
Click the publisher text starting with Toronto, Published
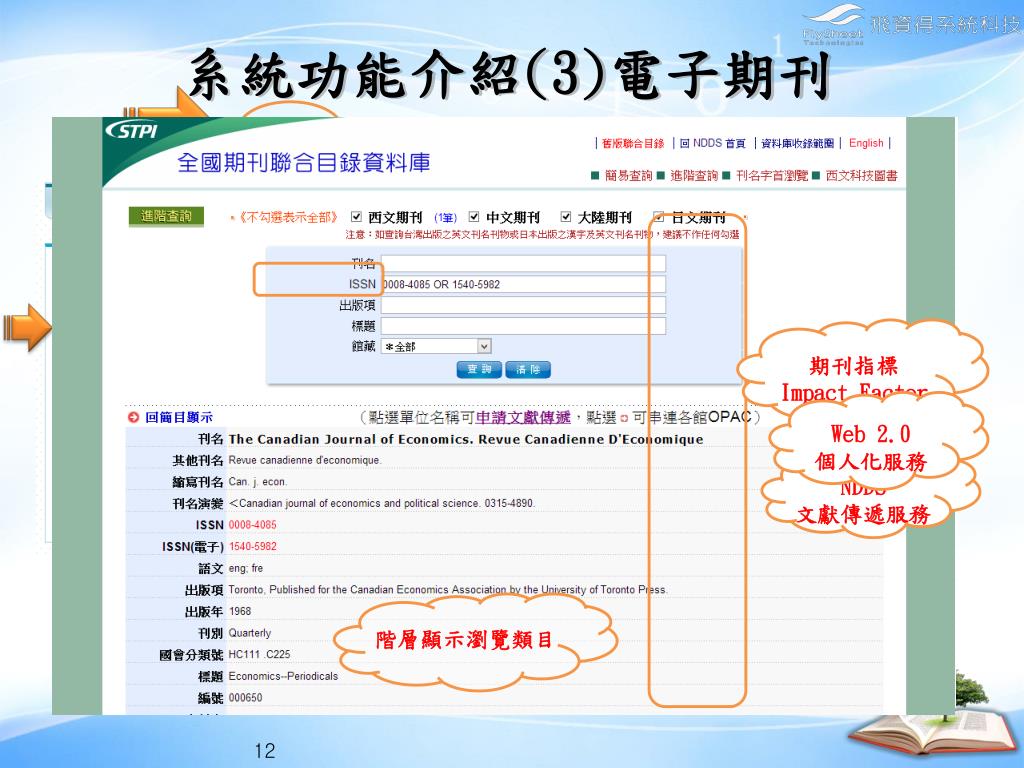click(448, 590)
